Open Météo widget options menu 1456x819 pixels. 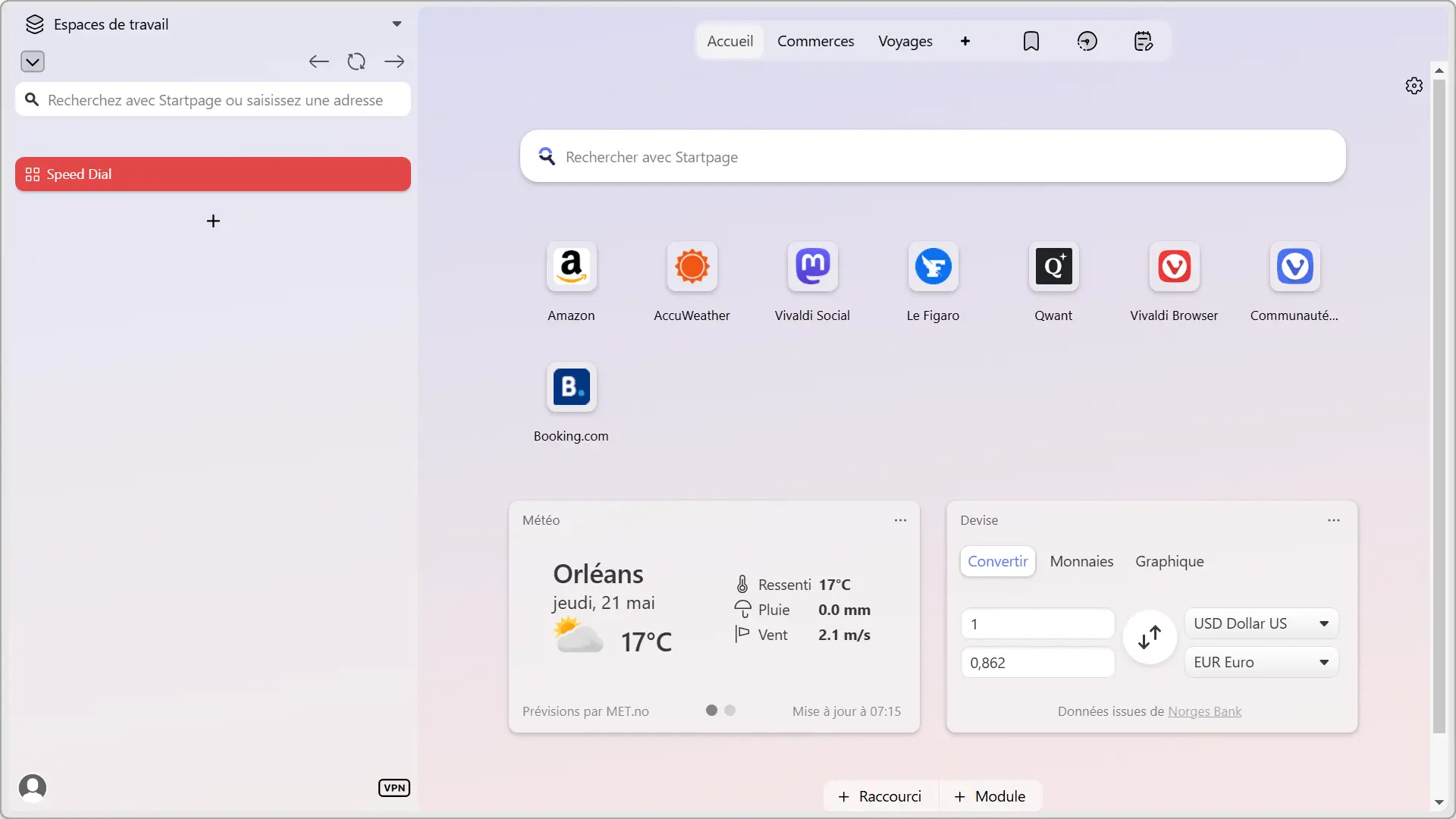(x=900, y=520)
